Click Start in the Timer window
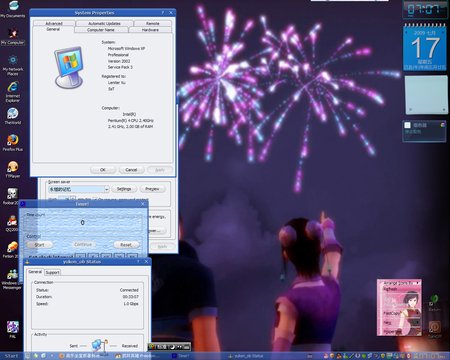 point(39,245)
